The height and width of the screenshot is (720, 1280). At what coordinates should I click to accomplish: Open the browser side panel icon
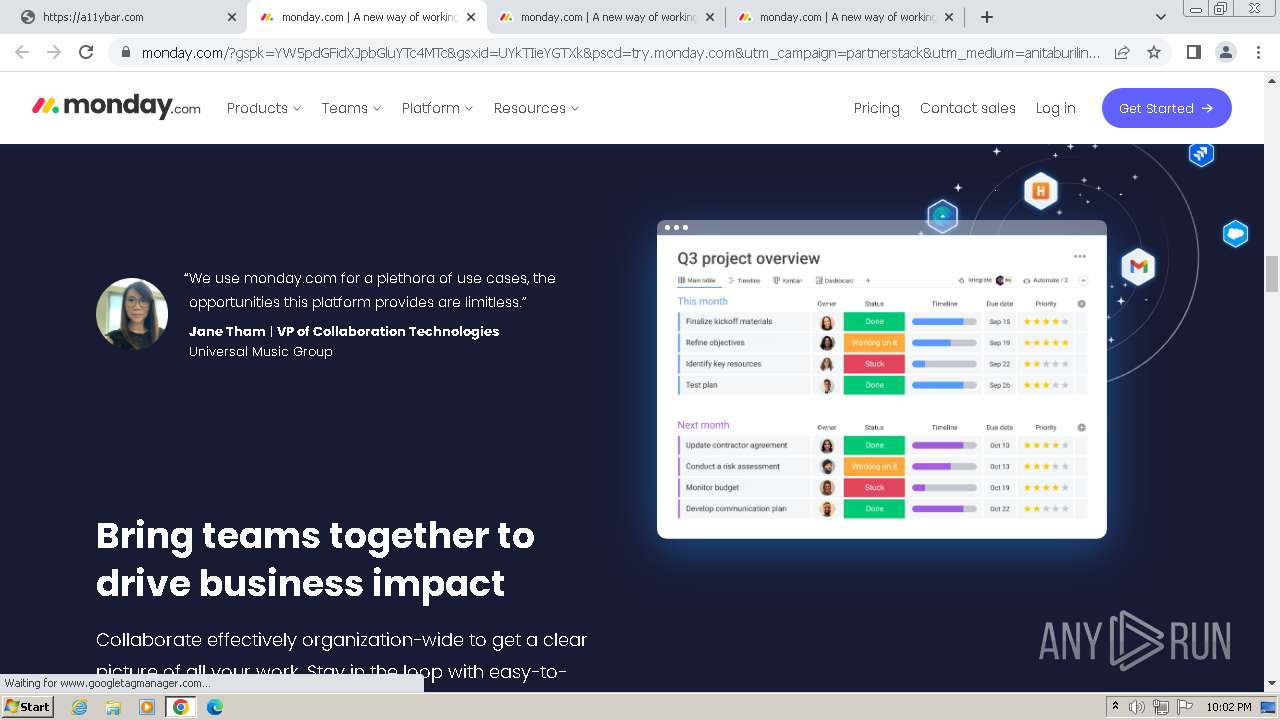coord(1193,52)
